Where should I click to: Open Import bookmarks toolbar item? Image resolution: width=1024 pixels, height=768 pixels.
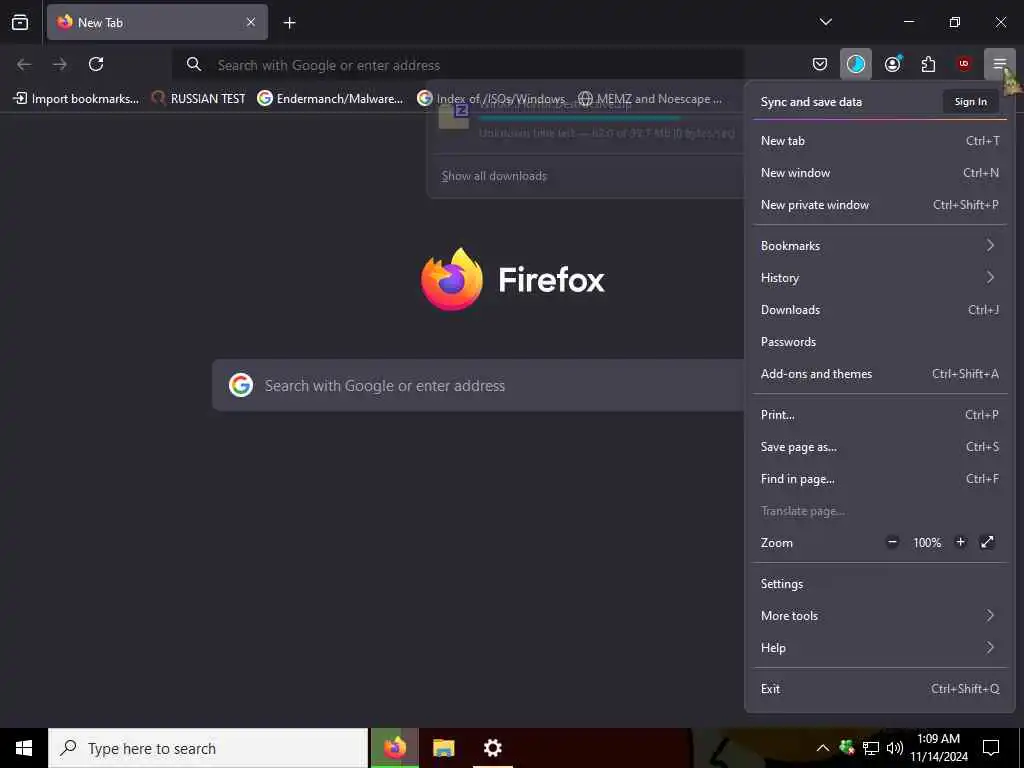click(76, 99)
